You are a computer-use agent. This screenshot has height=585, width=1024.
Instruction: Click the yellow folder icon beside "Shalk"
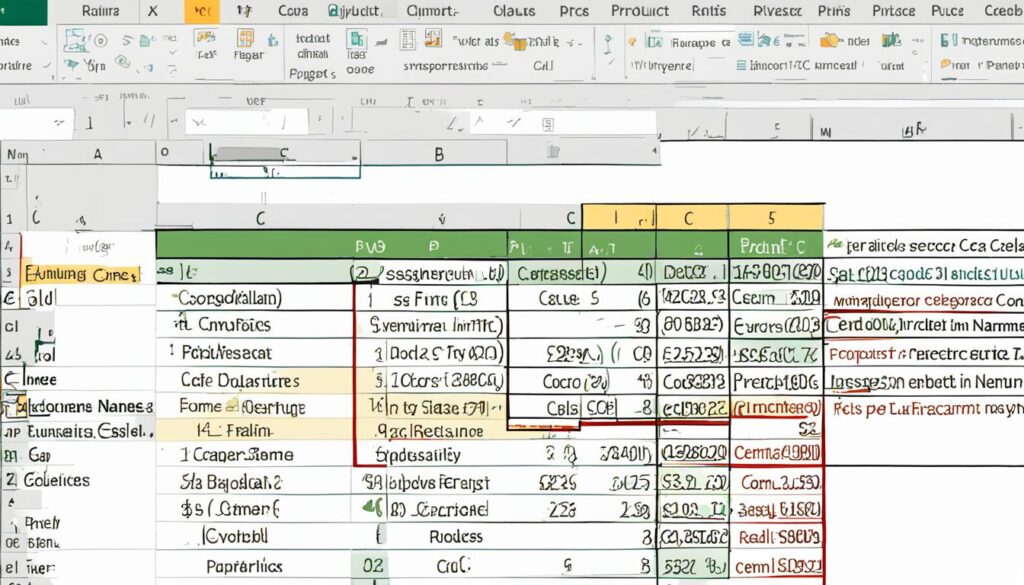click(x=516, y=41)
